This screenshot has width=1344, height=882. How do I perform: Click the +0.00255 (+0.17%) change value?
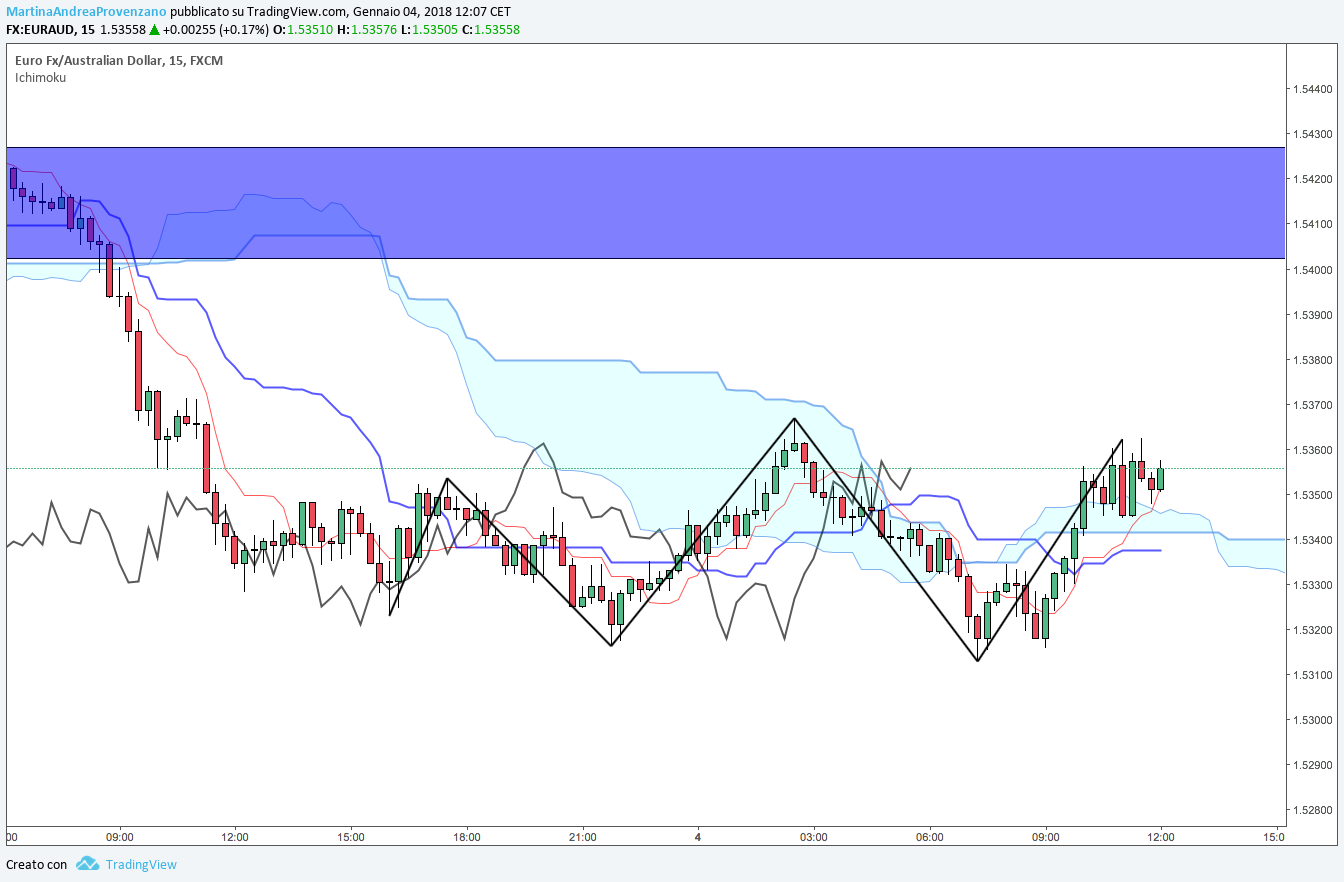coord(216,29)
